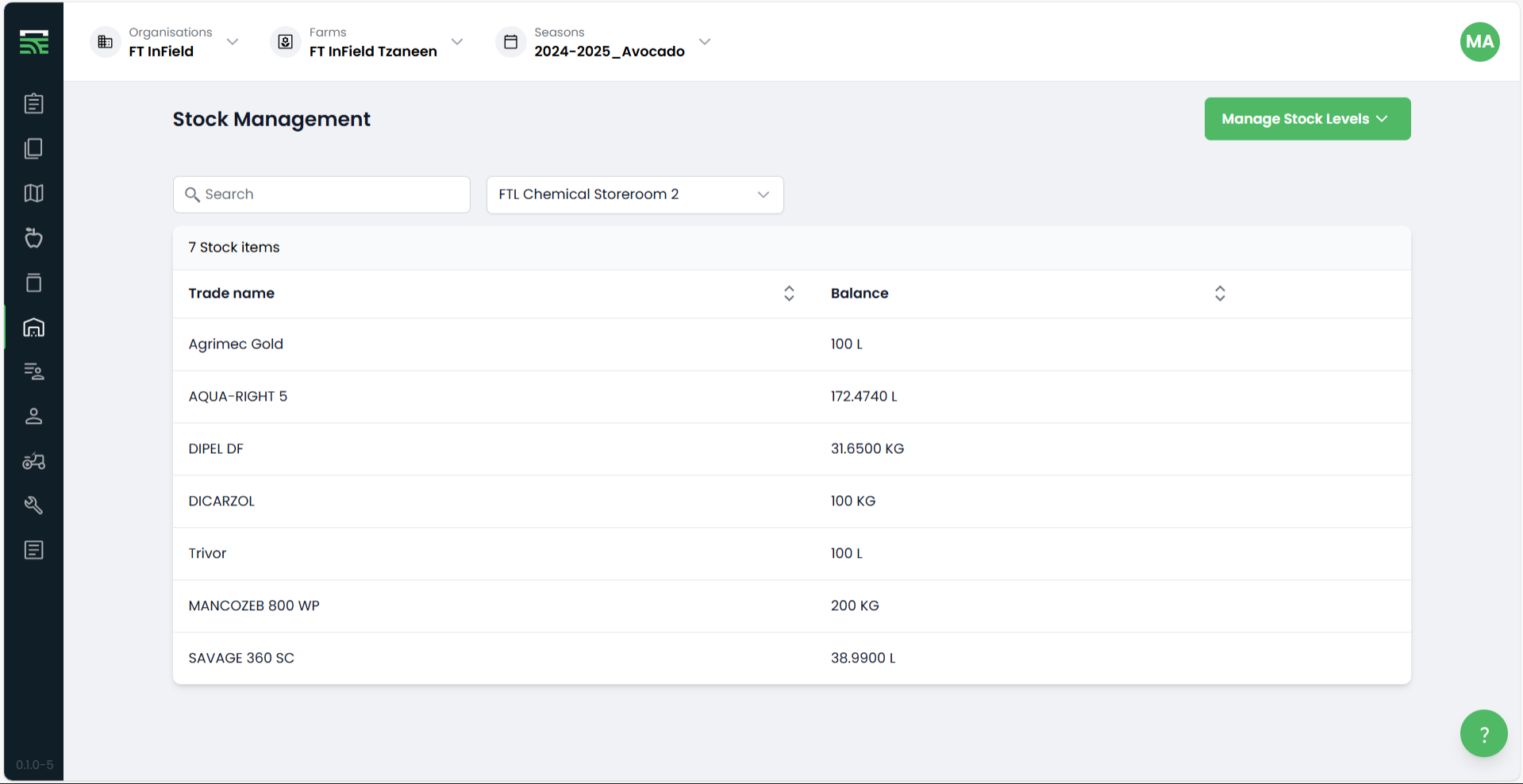
Task: Select the DICARZOL row
Action: [792, 502]
